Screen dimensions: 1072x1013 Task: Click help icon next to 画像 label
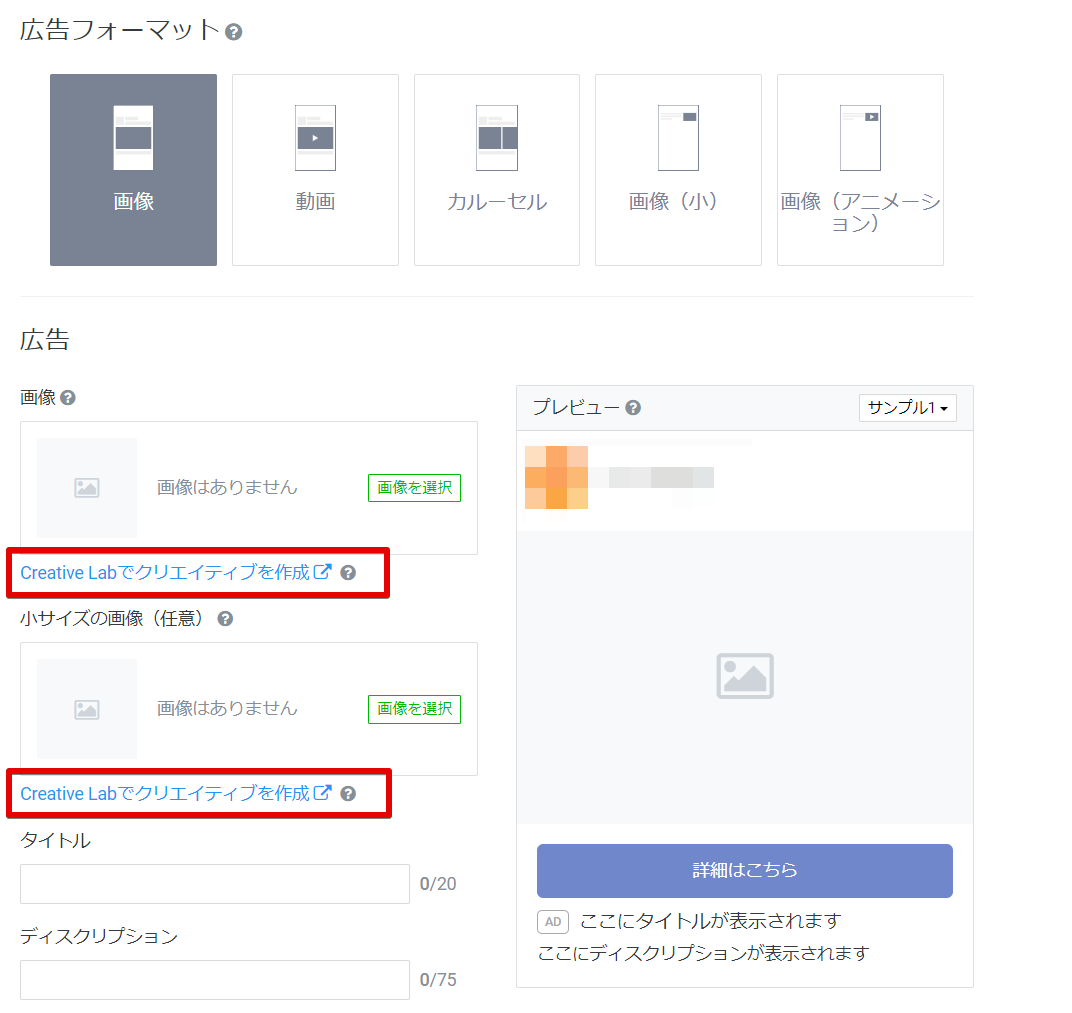(68, 398)
